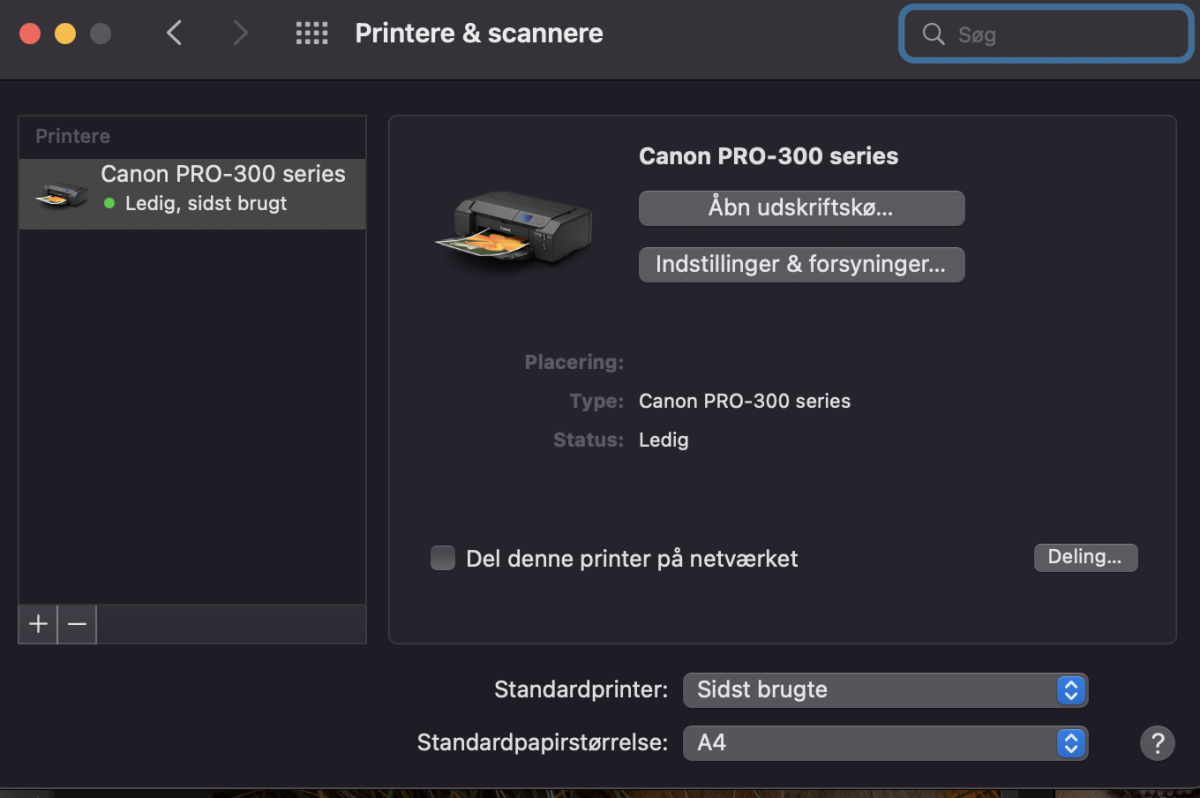Click the magnifying glass search icon
Viewport: 1200px width, 798px height.
click(x=933, y=35)
